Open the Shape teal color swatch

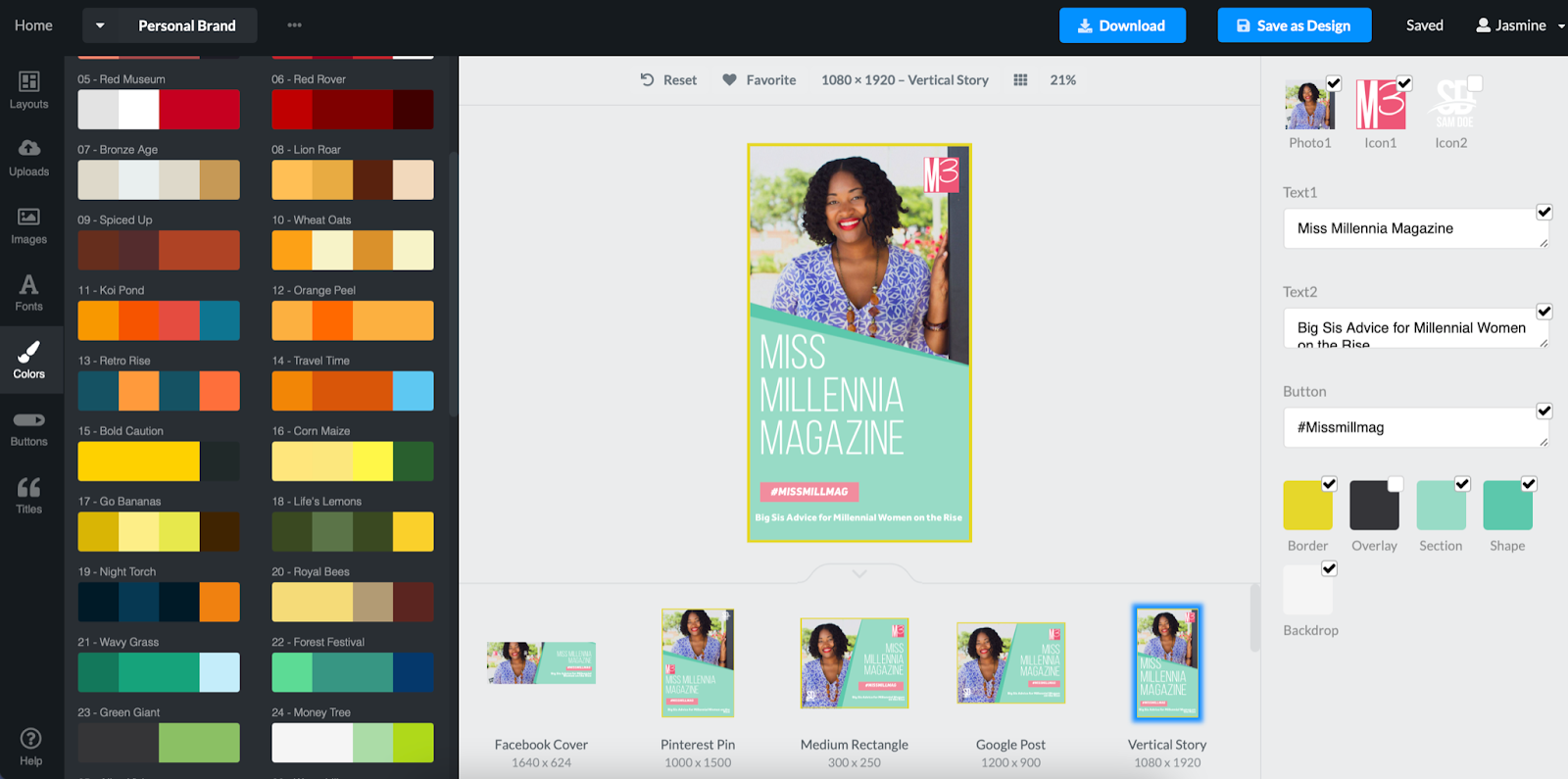pos(1507,505)
